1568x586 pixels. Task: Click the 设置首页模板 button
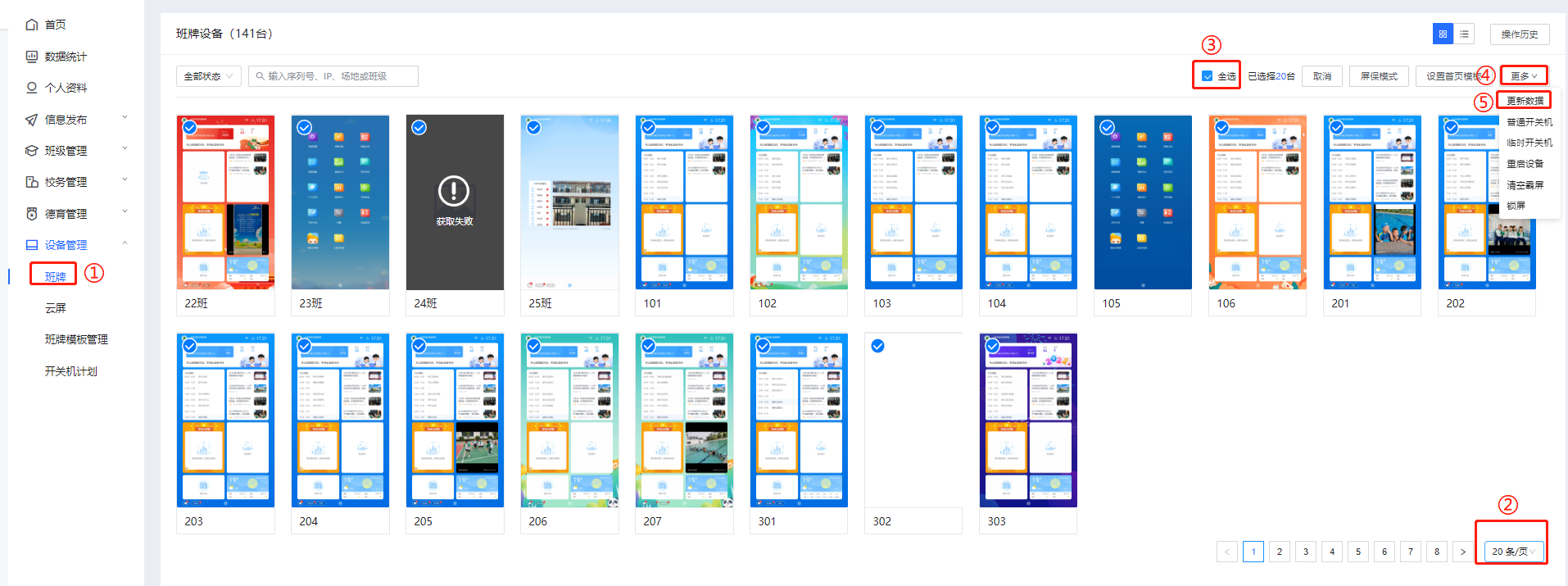[1453, 76]
